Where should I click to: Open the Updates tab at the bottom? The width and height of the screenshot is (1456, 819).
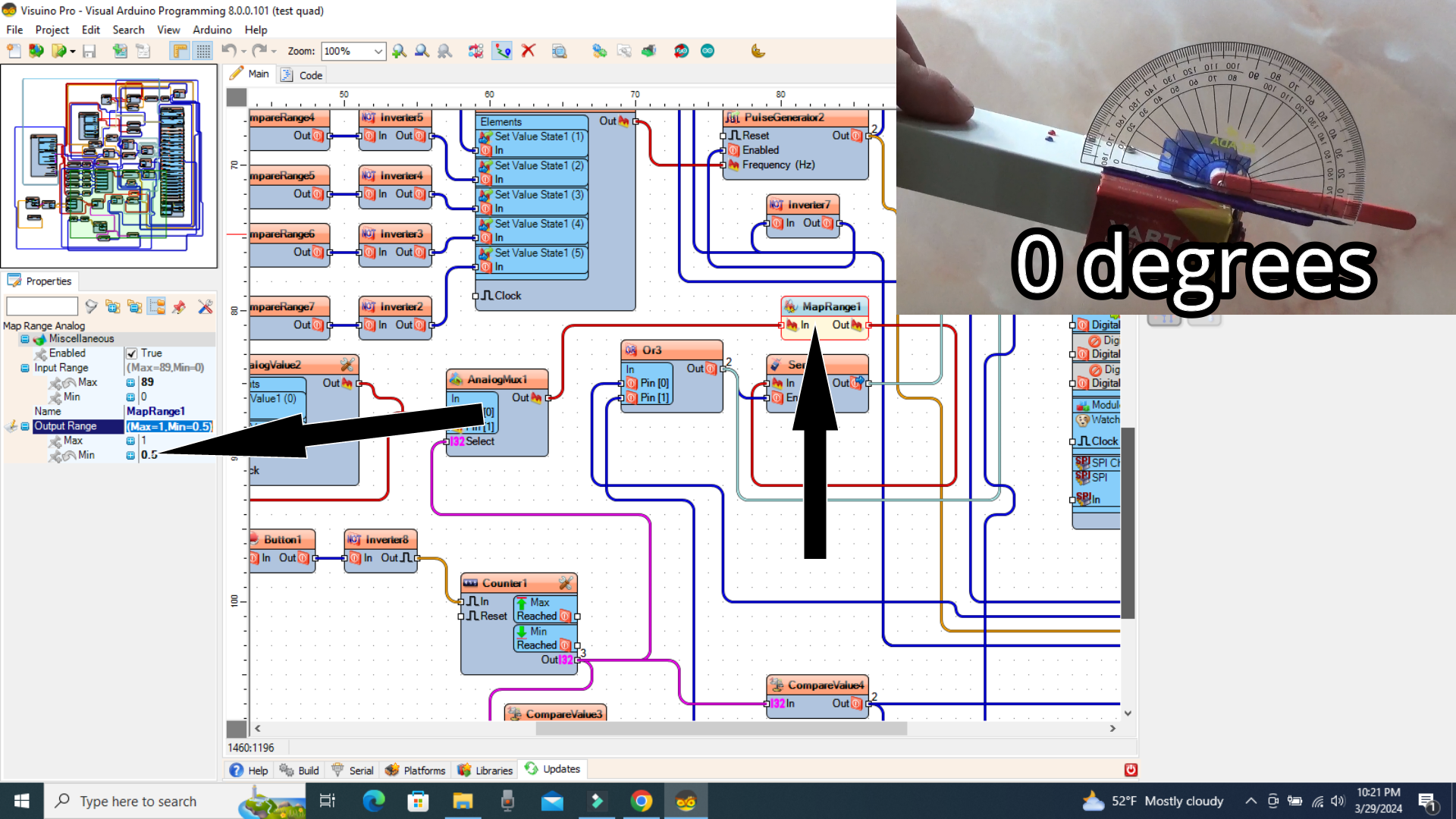(552, 769)
